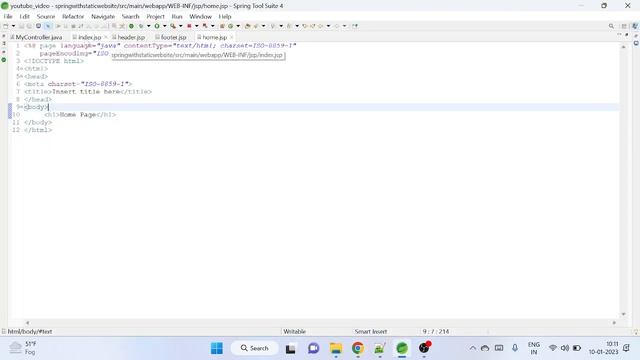
Task: Open the Help menu
Action: click(x=225, y=16)
